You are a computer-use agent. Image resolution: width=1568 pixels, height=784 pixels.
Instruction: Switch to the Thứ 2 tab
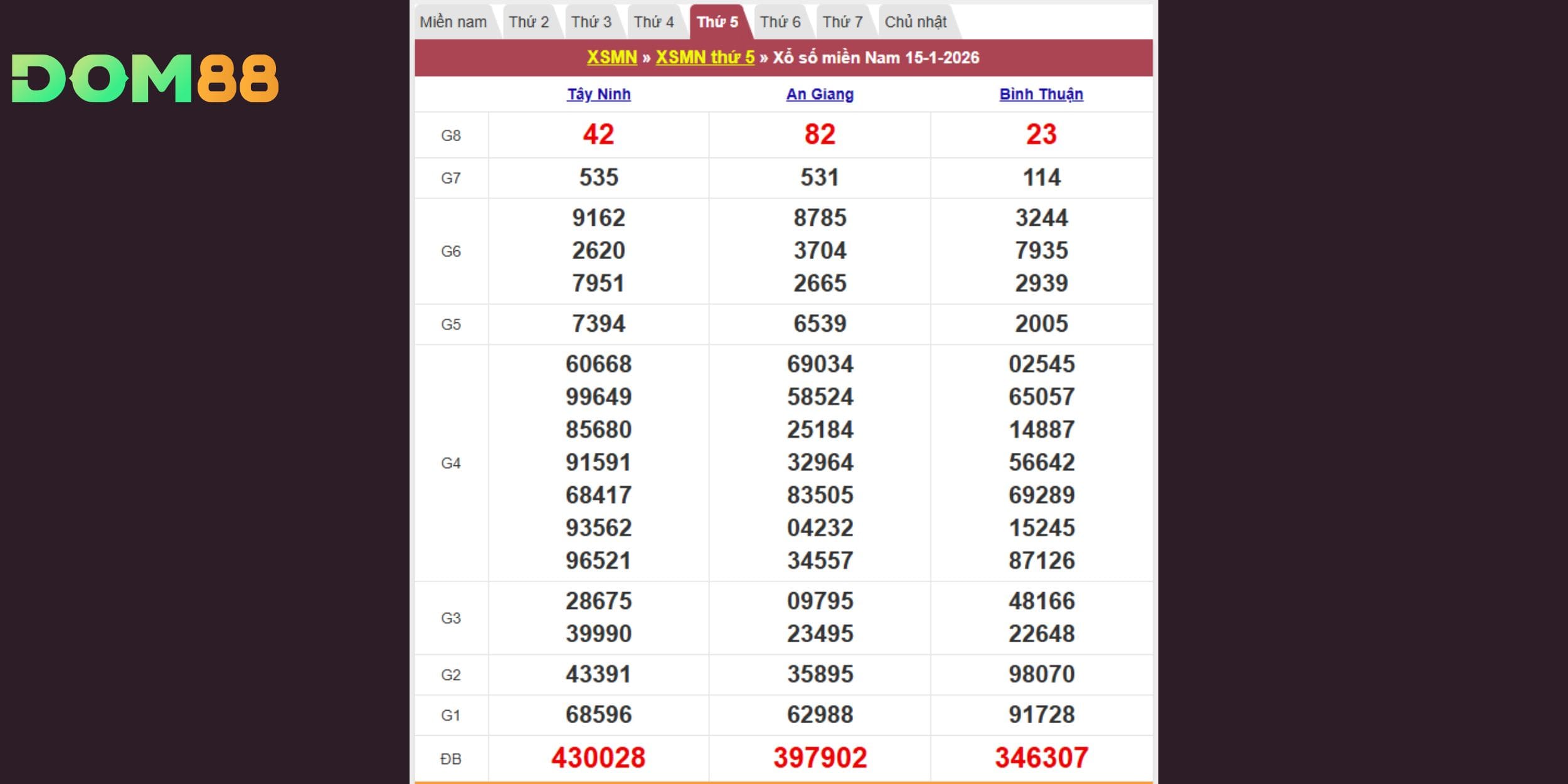pyautogui.click(x=528, y=22)
